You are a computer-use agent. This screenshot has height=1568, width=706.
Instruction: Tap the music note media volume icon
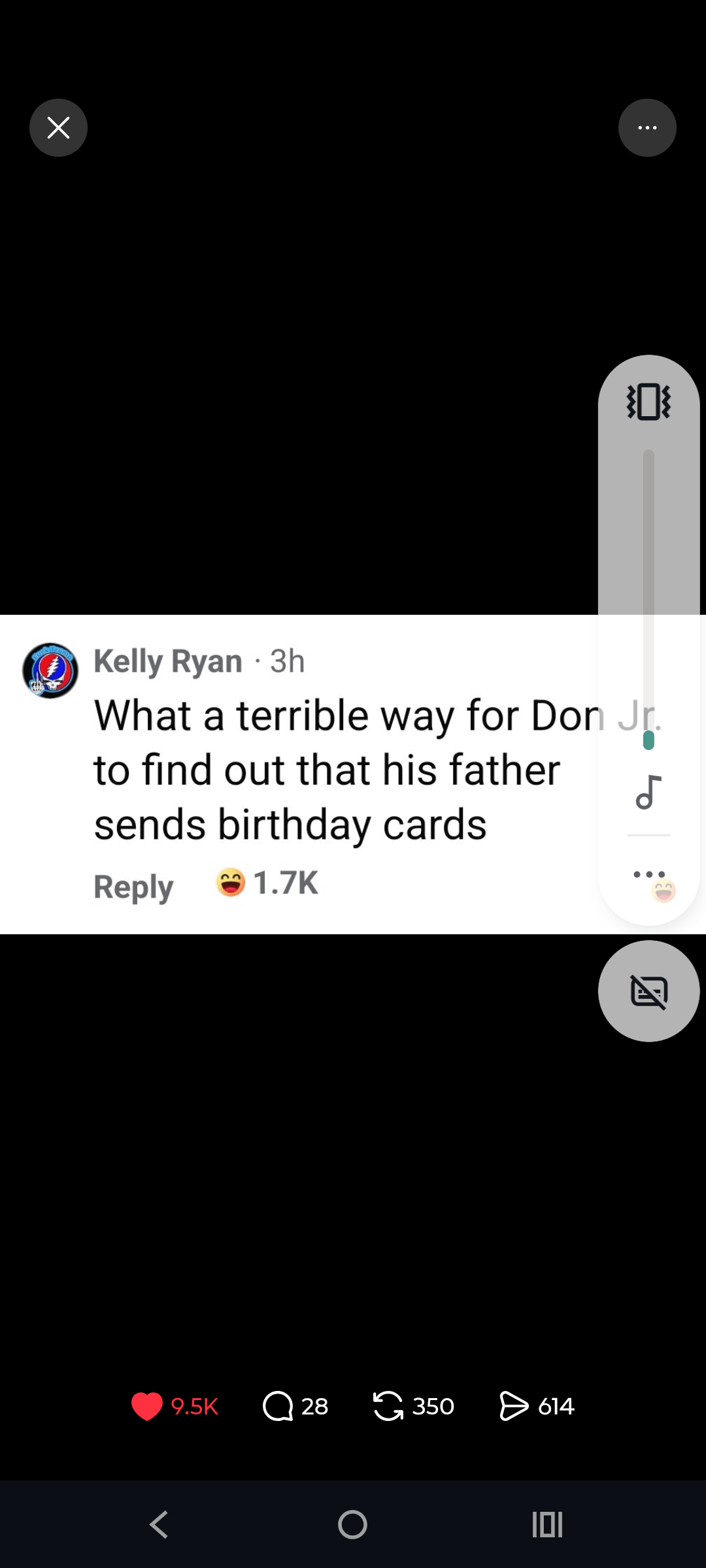click(x=648, y=792)
